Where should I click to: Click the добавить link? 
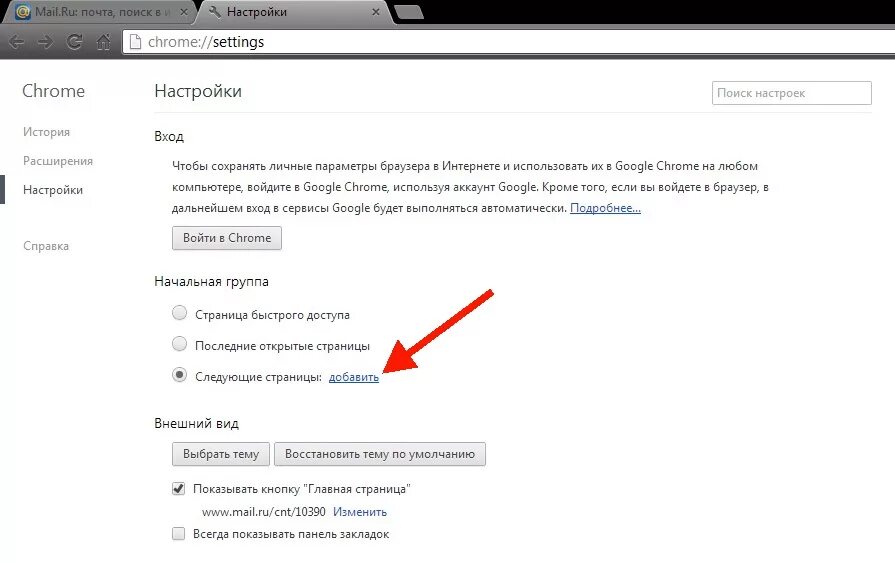[x=354, y=377]
